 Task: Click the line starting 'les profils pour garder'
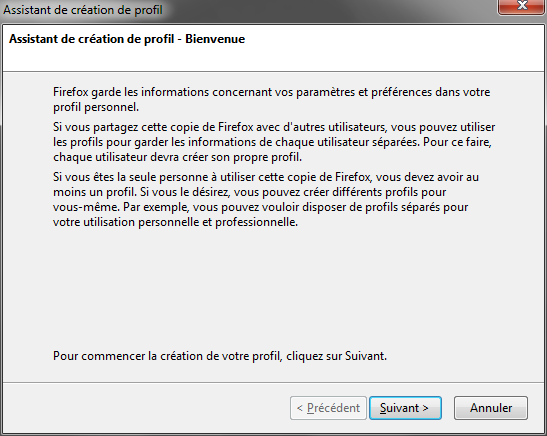pos(272,142)
